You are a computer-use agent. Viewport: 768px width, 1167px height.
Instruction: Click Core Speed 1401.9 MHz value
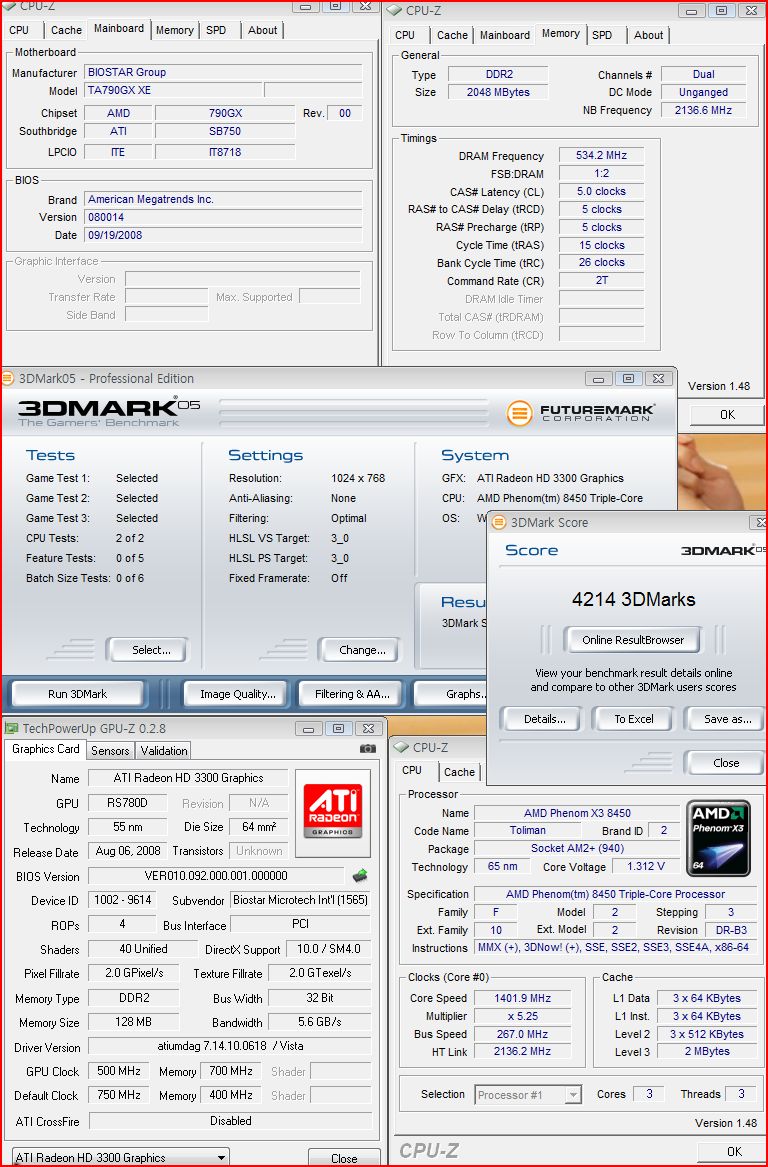(x=522, y=998)
